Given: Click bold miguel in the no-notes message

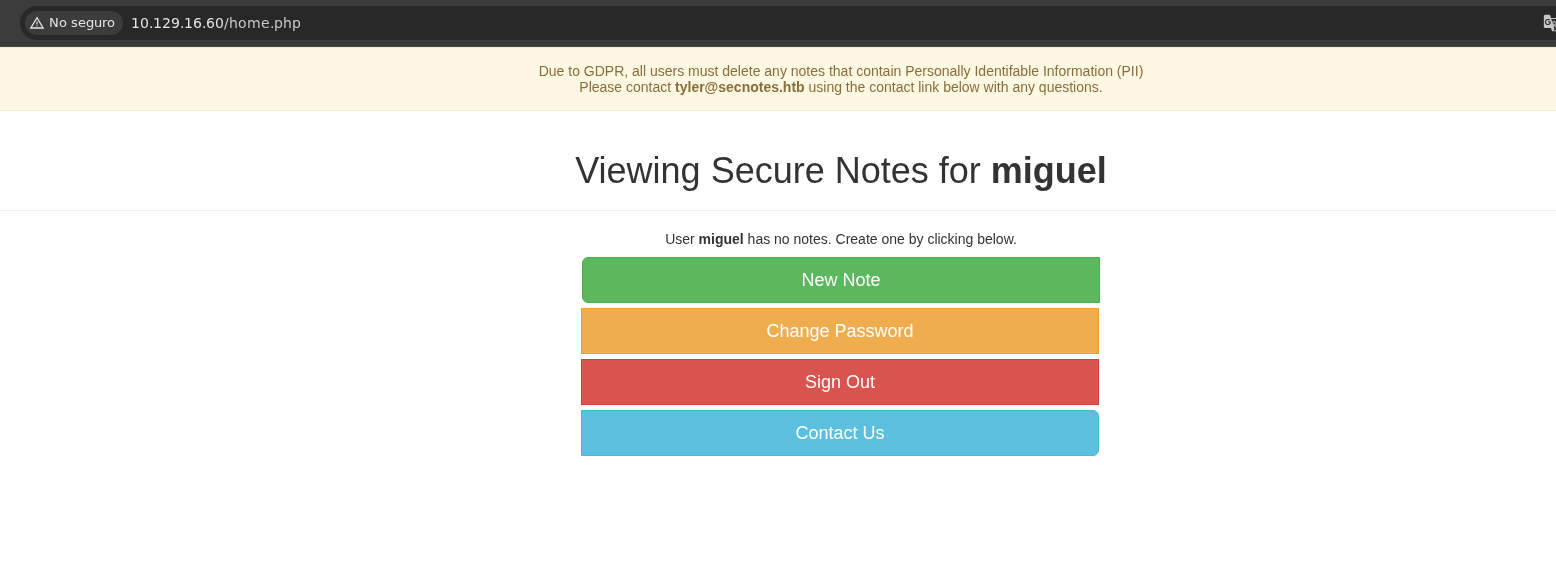Looking at the screenshot, I should [721, 239].
